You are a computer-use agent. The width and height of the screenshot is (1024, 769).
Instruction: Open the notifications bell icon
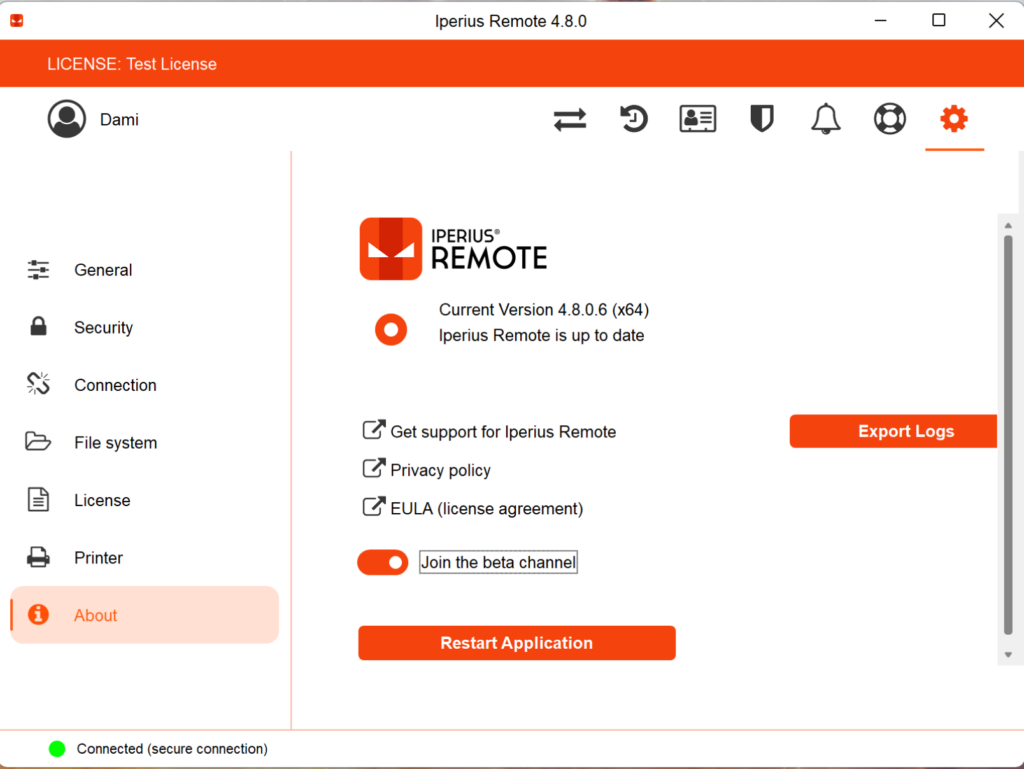click(x=825, y=119)
